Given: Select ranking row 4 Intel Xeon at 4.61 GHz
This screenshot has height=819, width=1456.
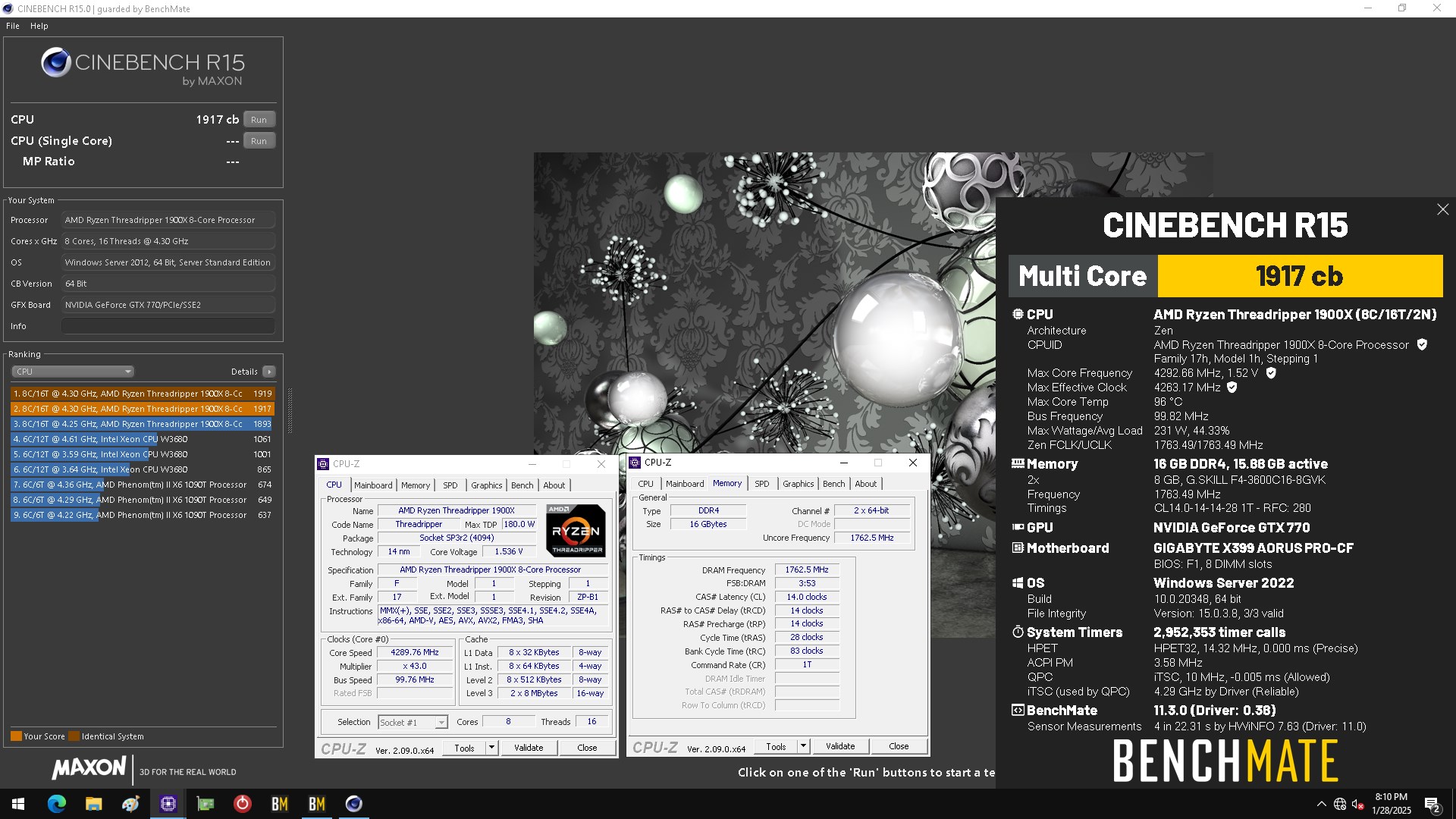Looking at the screenshot, I should tap(143, 439).
